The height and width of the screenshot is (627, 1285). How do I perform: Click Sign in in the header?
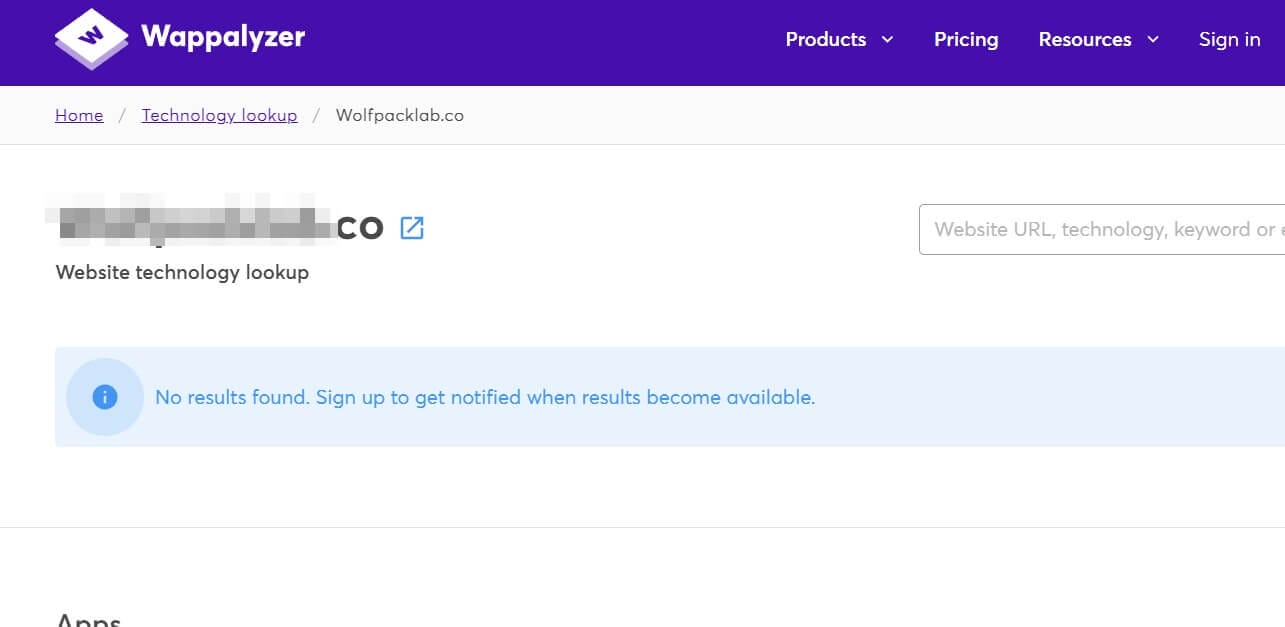[1229, 40]
